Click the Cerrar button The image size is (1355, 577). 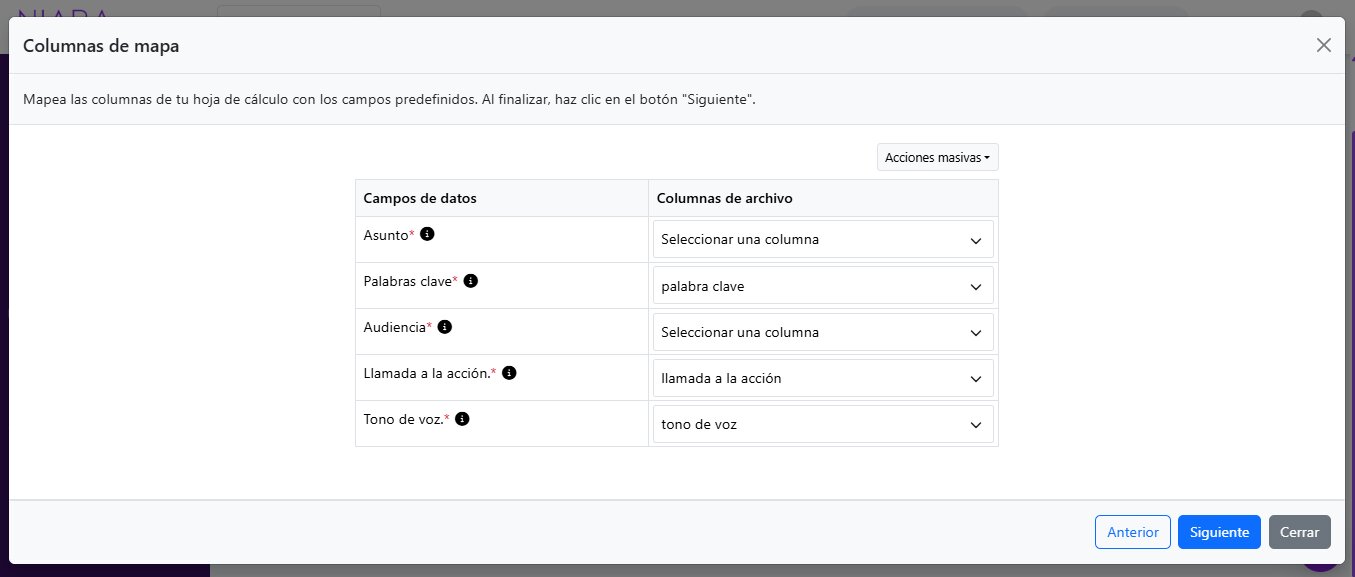point(1299,531)
